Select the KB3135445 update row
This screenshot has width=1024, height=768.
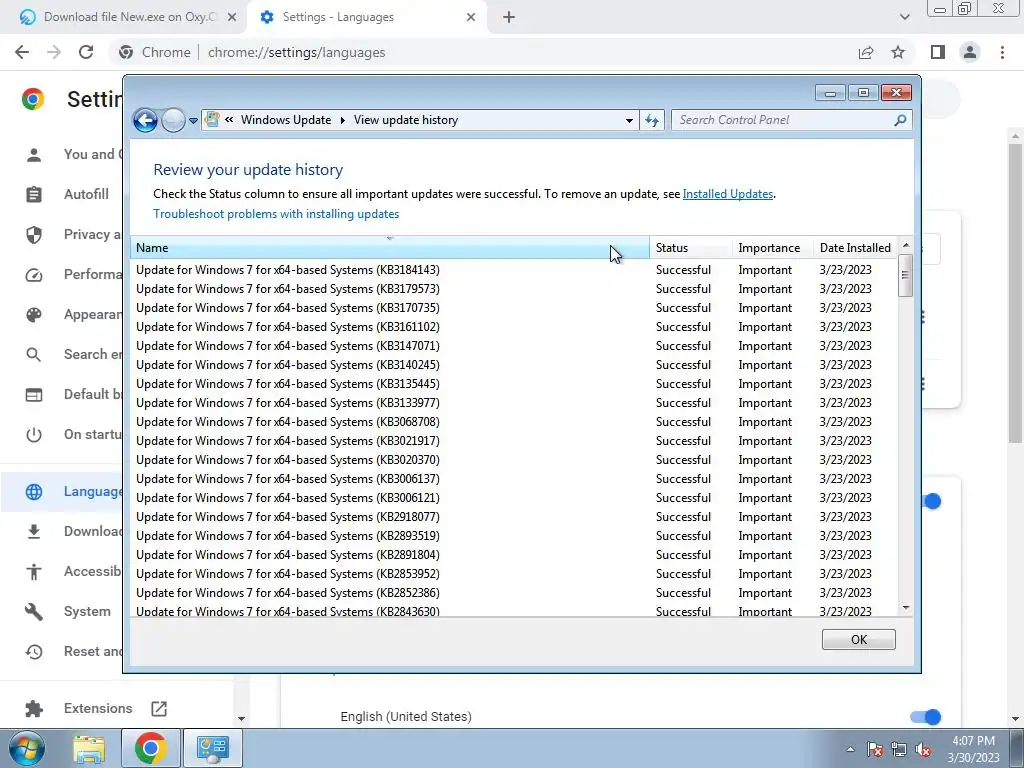[x=513, y=383]
